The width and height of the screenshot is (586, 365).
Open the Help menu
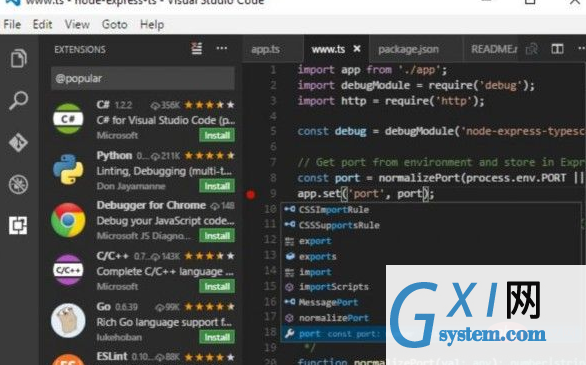pyautogui.click(x=152, y=25)
